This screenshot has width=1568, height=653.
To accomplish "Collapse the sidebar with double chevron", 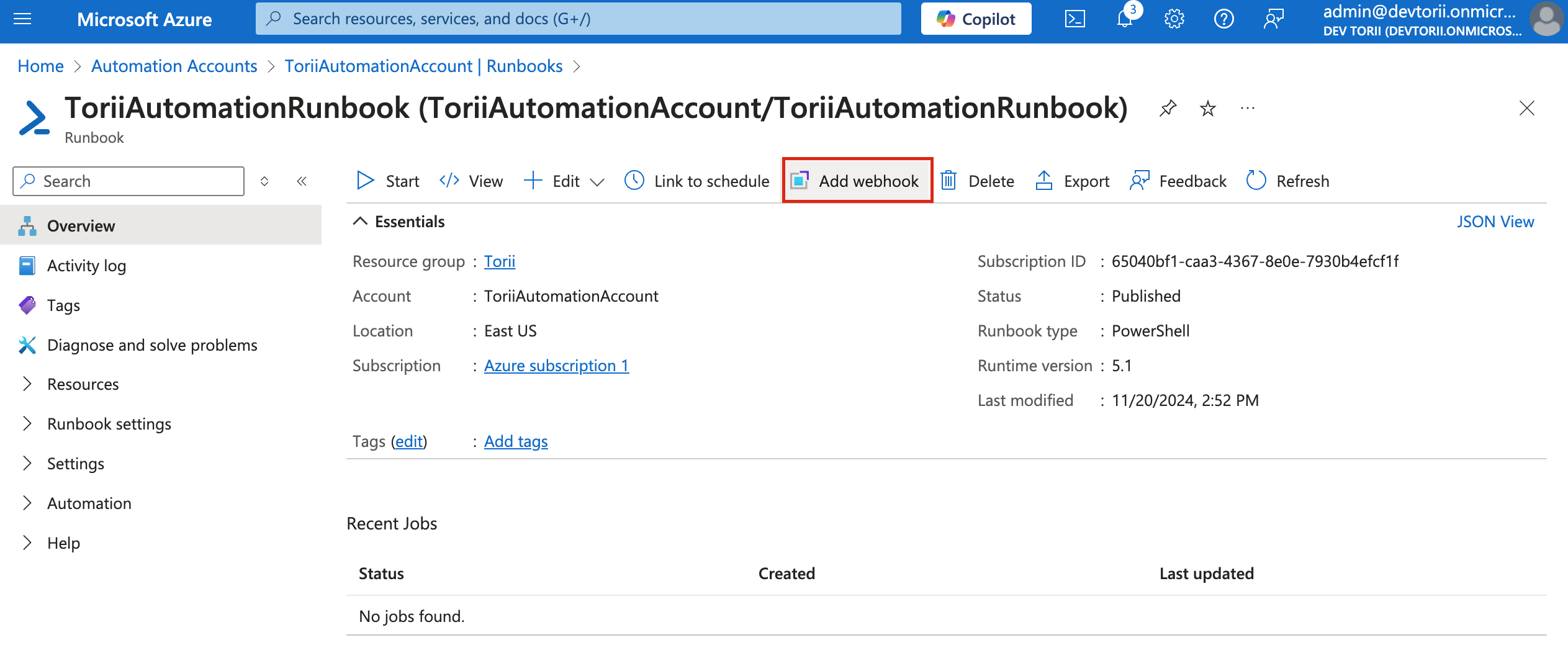I will click(302, 181).
